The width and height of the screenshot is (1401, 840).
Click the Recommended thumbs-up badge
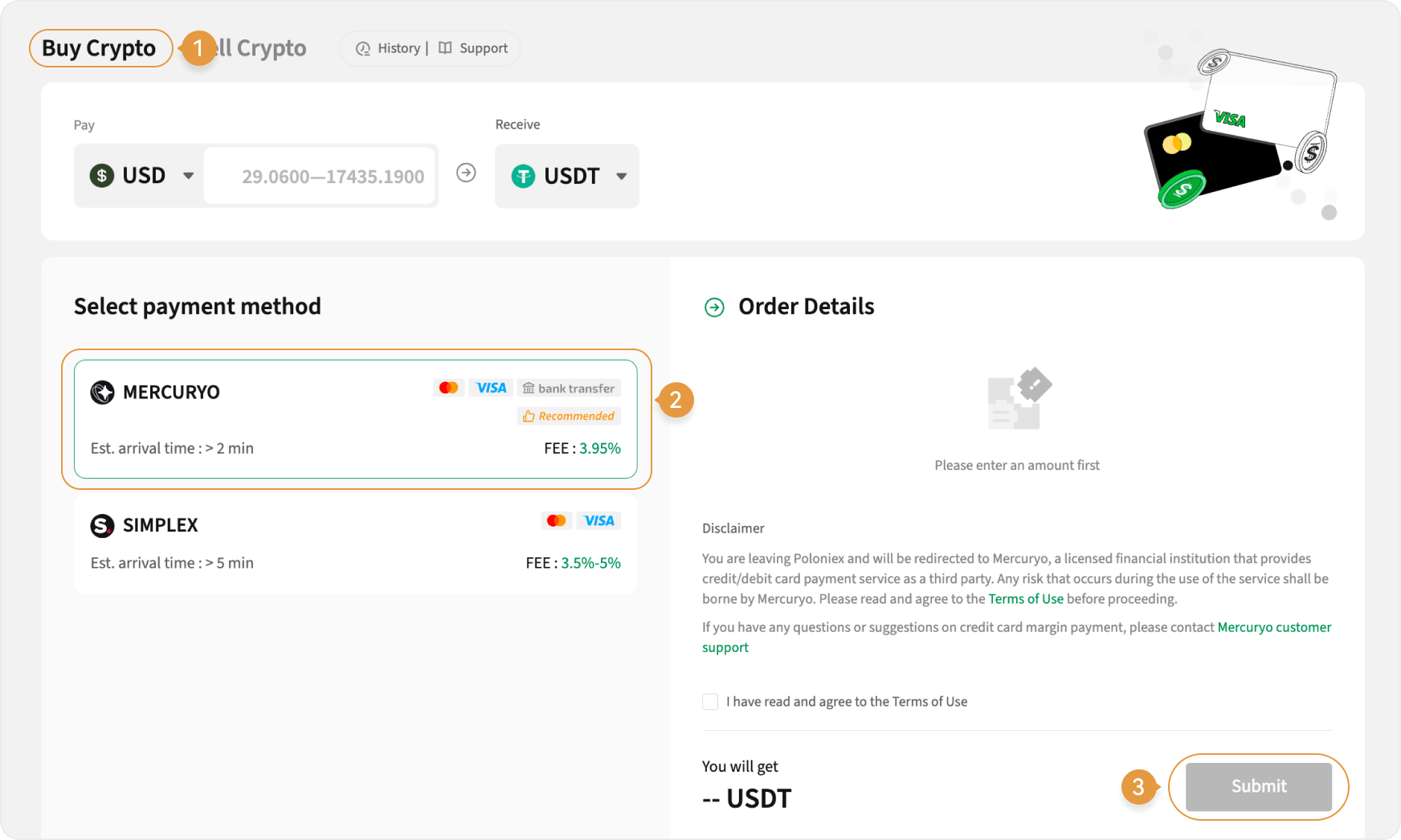click(x=569, y=416)
